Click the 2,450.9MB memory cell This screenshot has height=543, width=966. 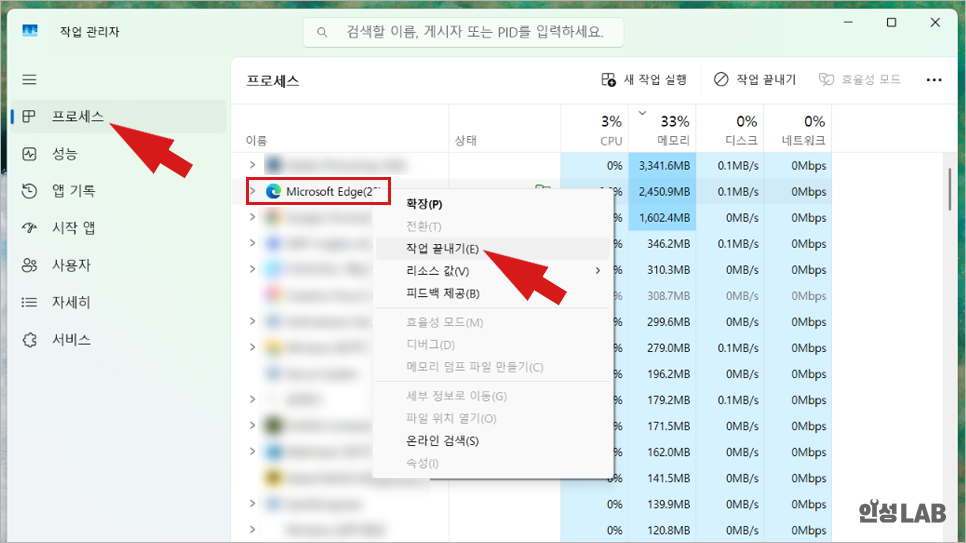coord(664,192)
